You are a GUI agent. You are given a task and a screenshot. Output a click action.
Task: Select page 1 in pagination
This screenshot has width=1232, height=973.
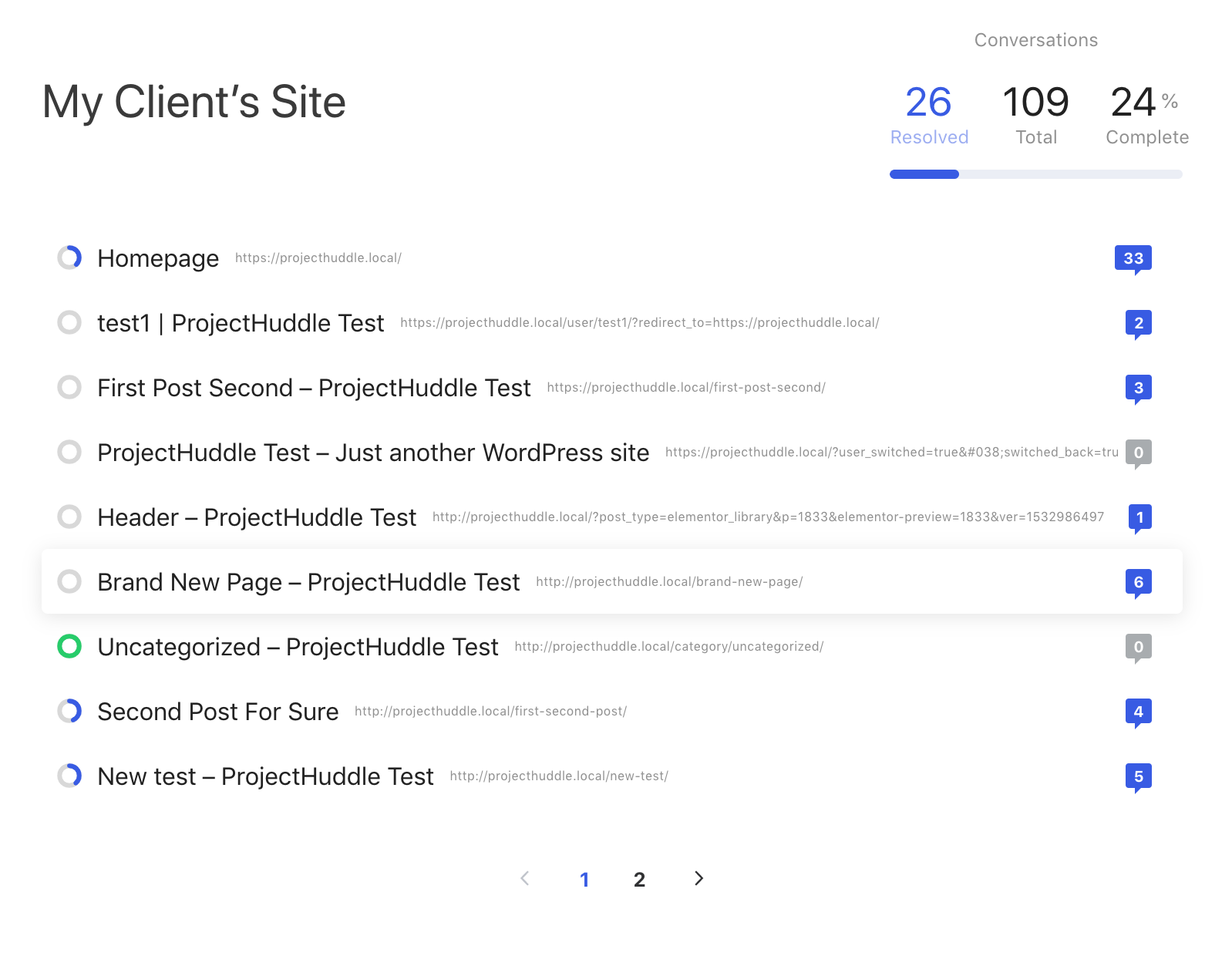[584, 880]
